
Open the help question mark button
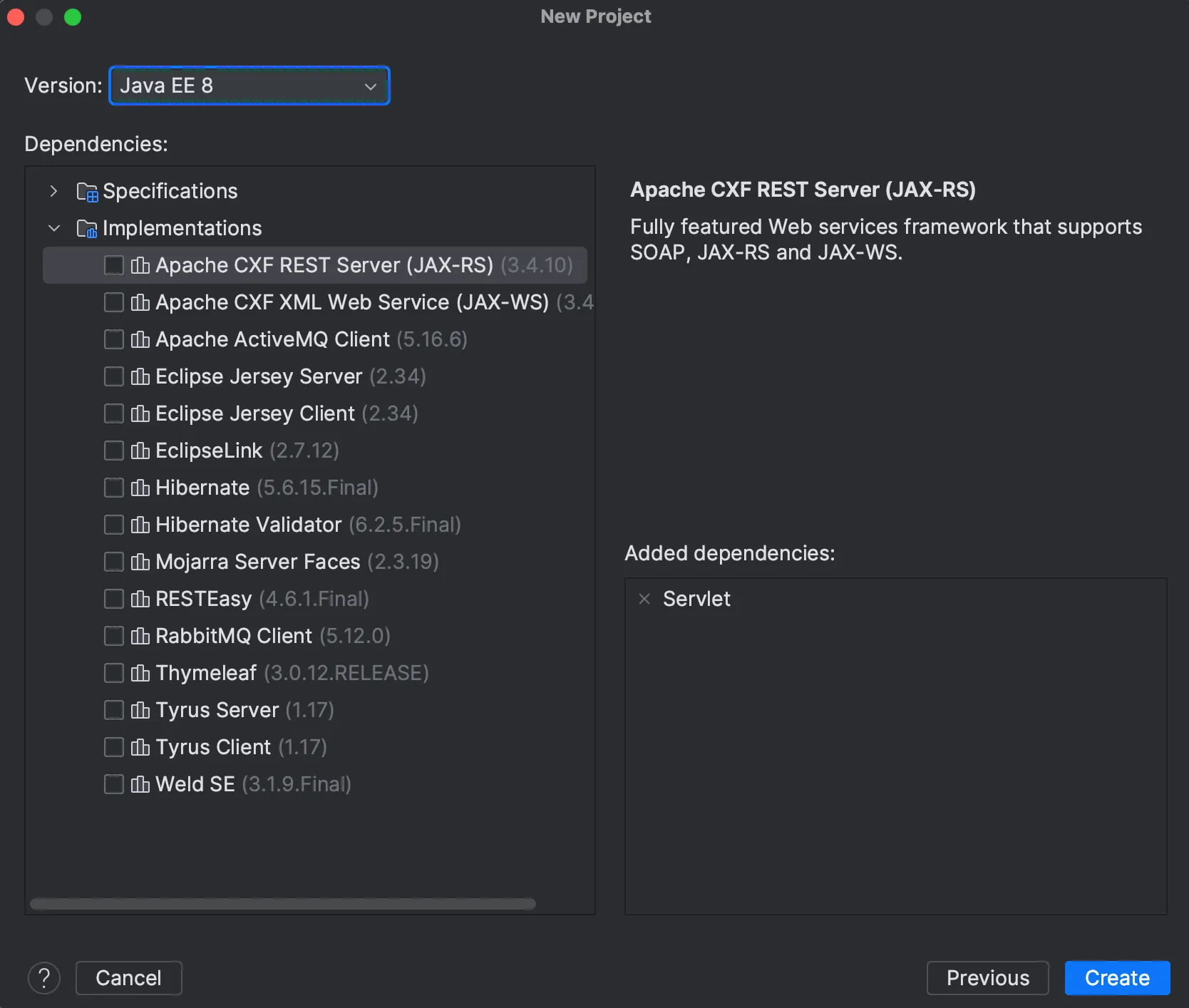44,978
